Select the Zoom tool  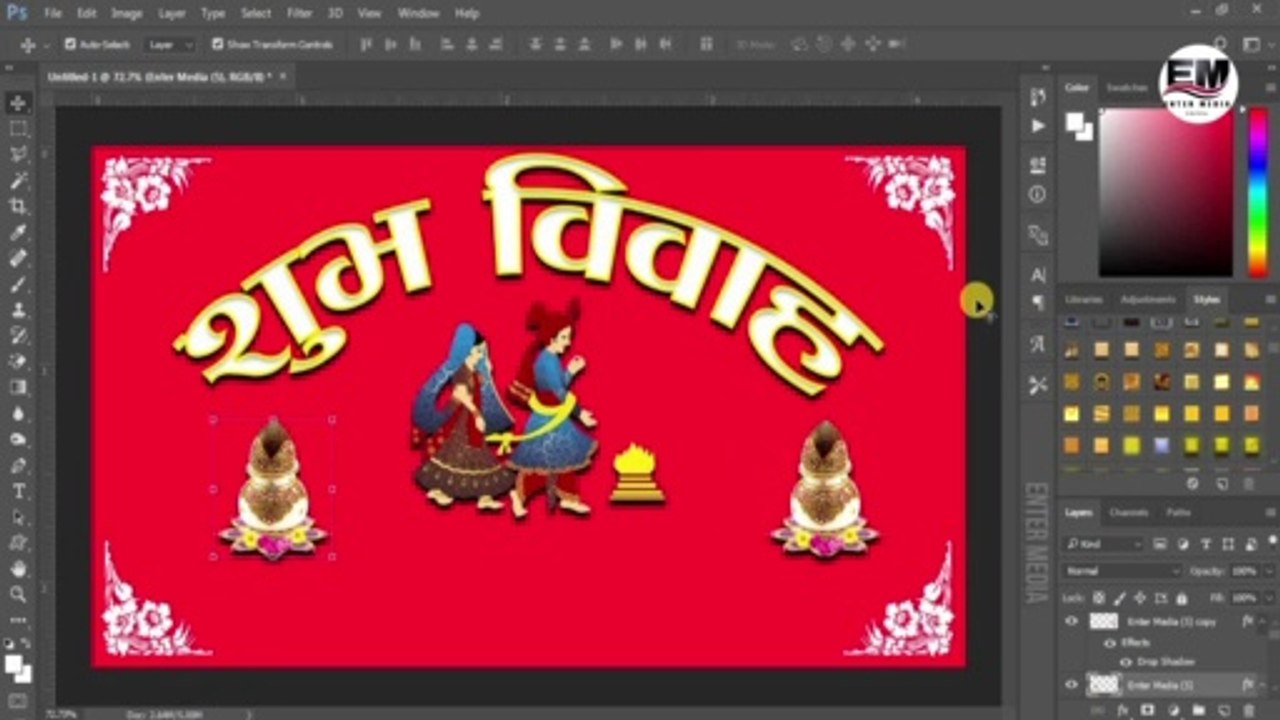point(18,594)
